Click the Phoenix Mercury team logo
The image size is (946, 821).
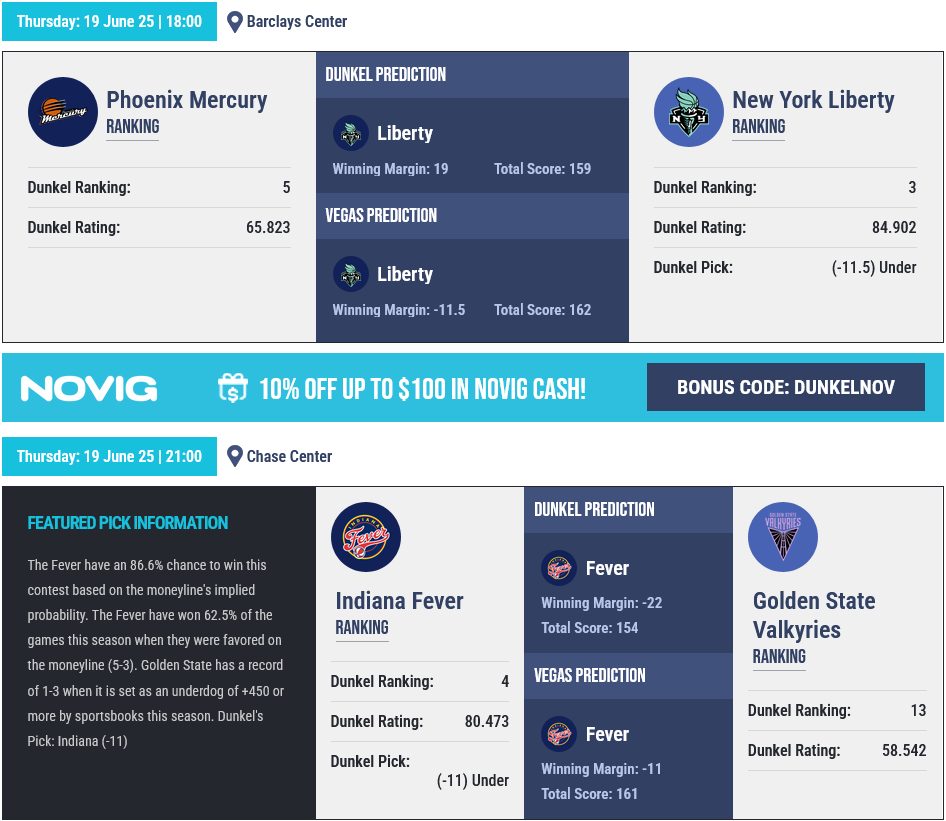[x=63, y=112]
